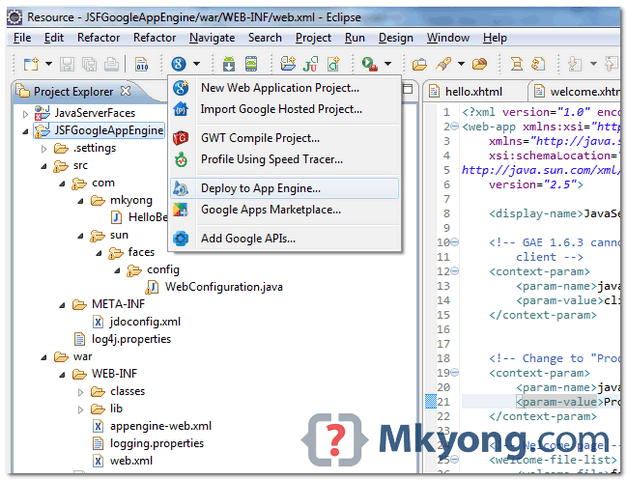Viewport: 627px width, 480px height.
Task: Click the maximize view icon beside editor tabs
Action: (407, 89)
